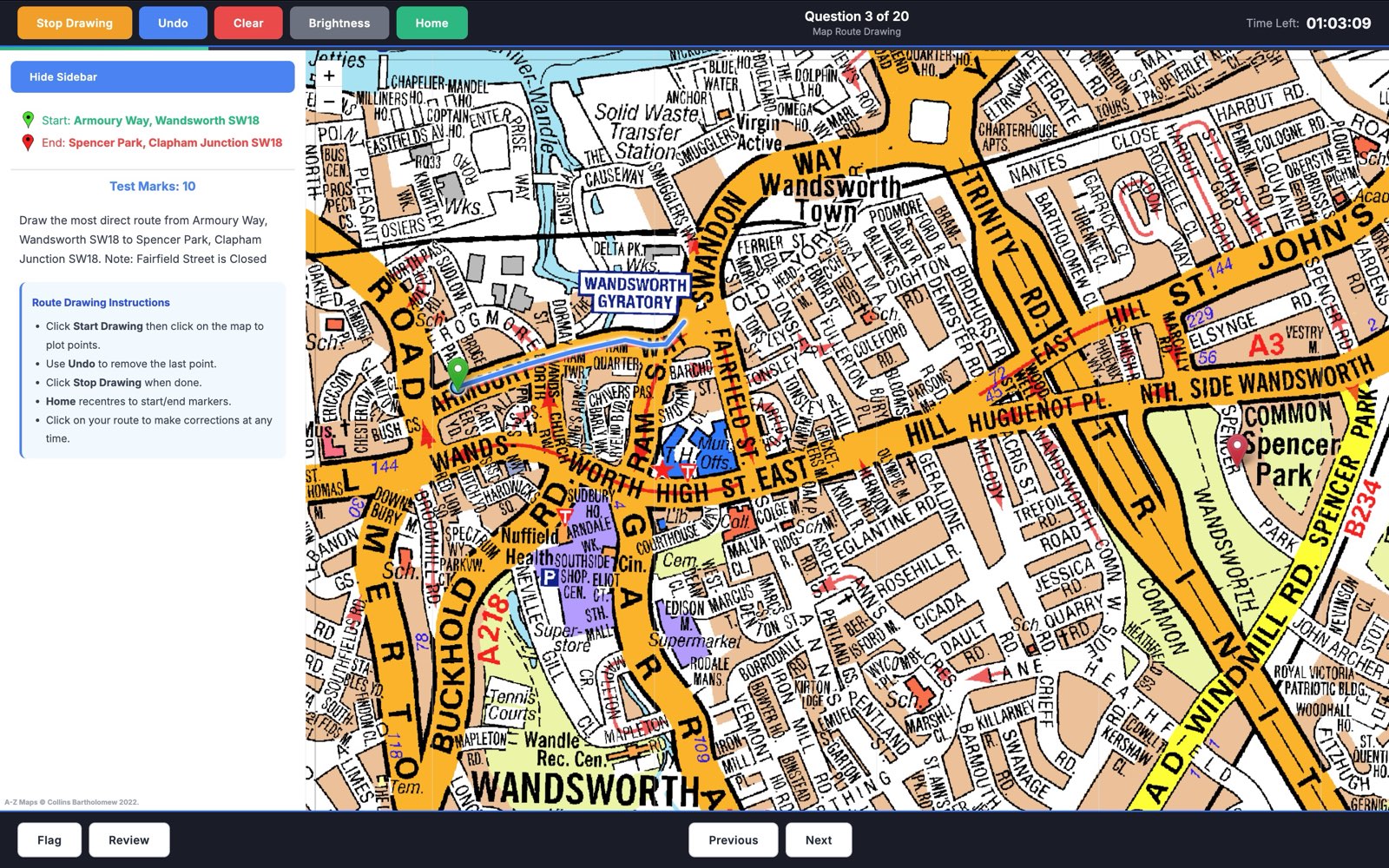Clear the drawn route
The width and height of the screenshot is (1389, 868).
pyautogui.click(x=247, y=23)
